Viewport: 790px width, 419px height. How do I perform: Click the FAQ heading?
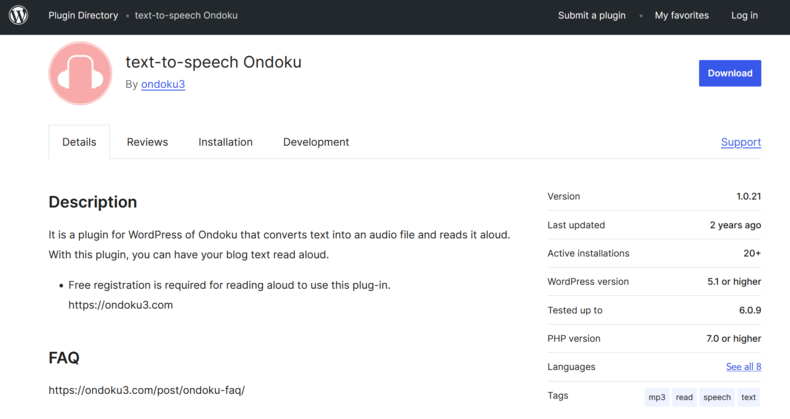(x=64, y=358)
